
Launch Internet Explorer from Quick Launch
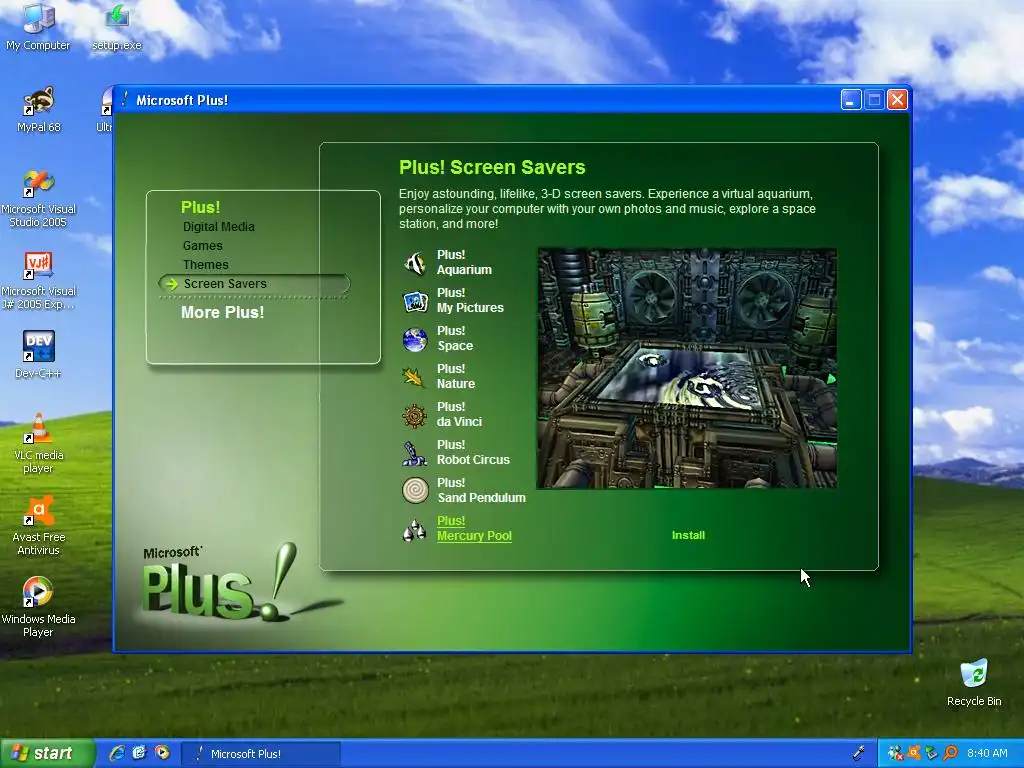click(x=118, y=753)
